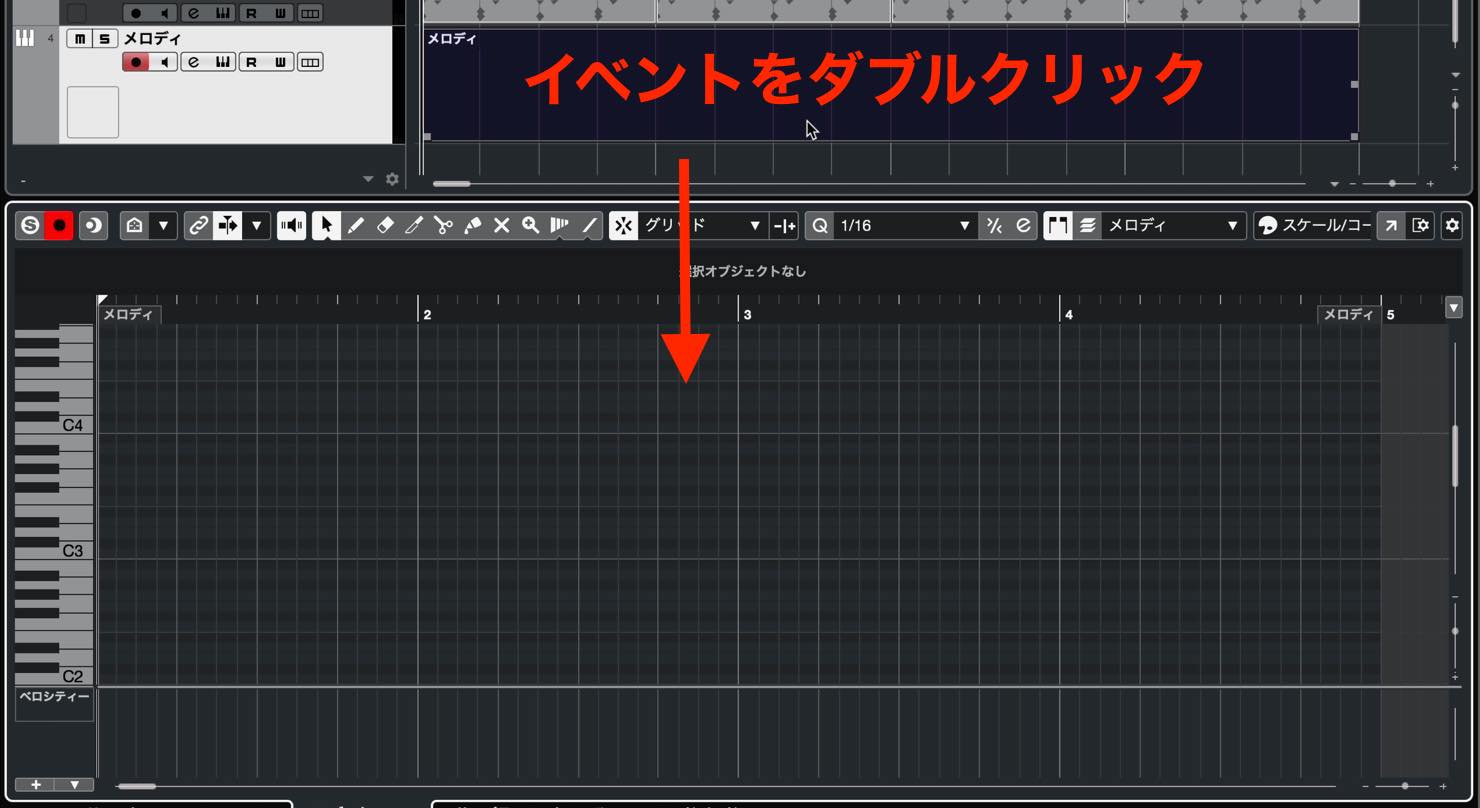Click empty track picture box on メロディ track
Viewport: 1480px width, 808px height.
[93, 112]
